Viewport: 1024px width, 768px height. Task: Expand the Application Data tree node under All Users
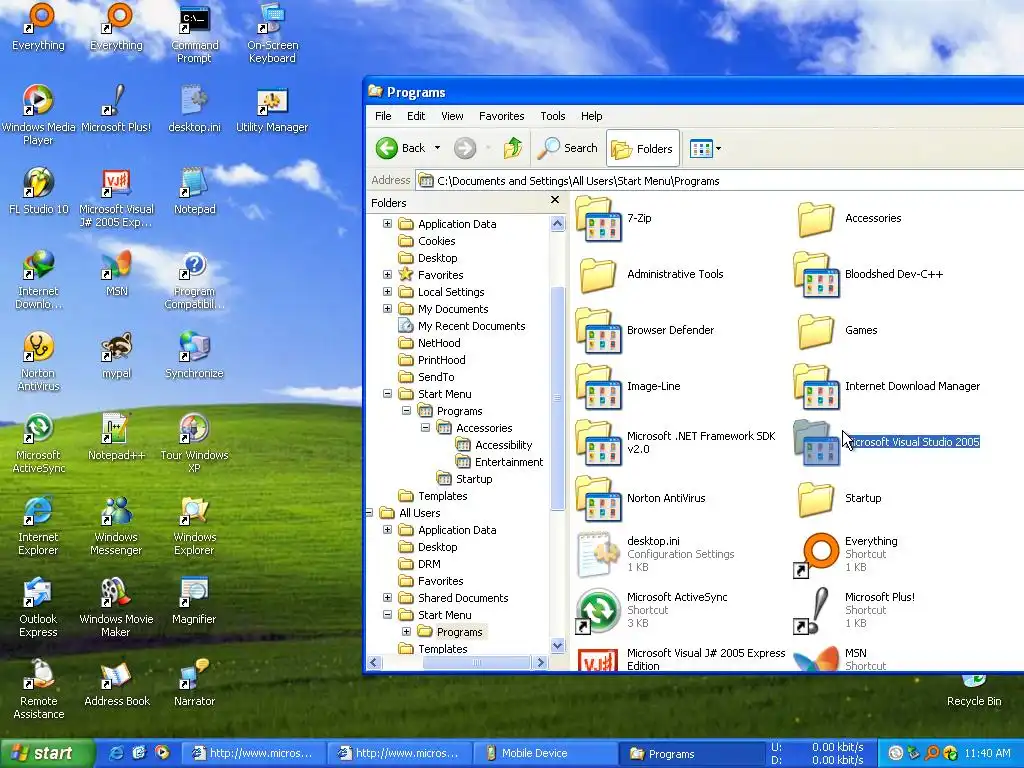[387, 530]
